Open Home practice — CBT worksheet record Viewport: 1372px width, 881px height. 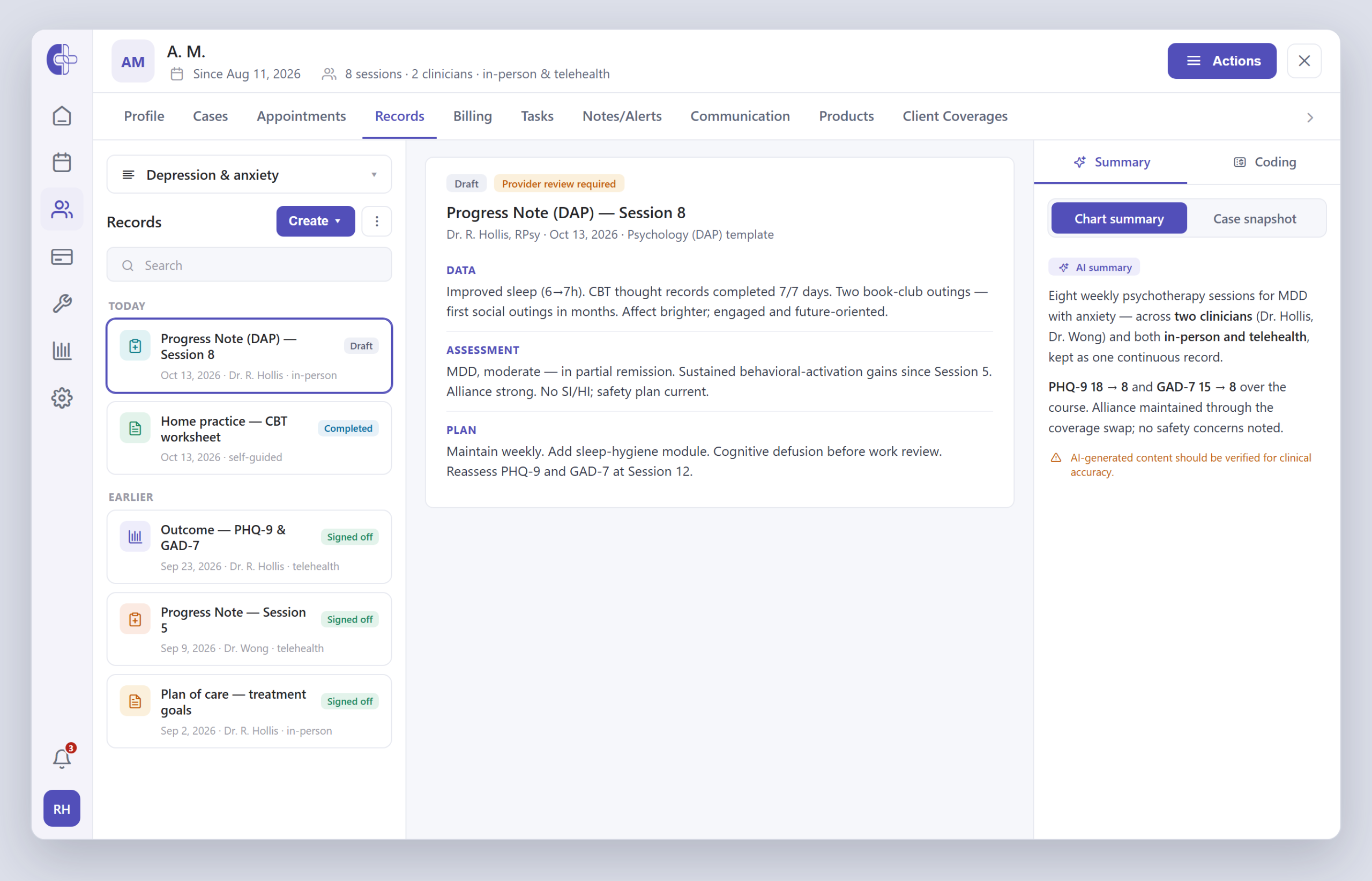(249, 438)
